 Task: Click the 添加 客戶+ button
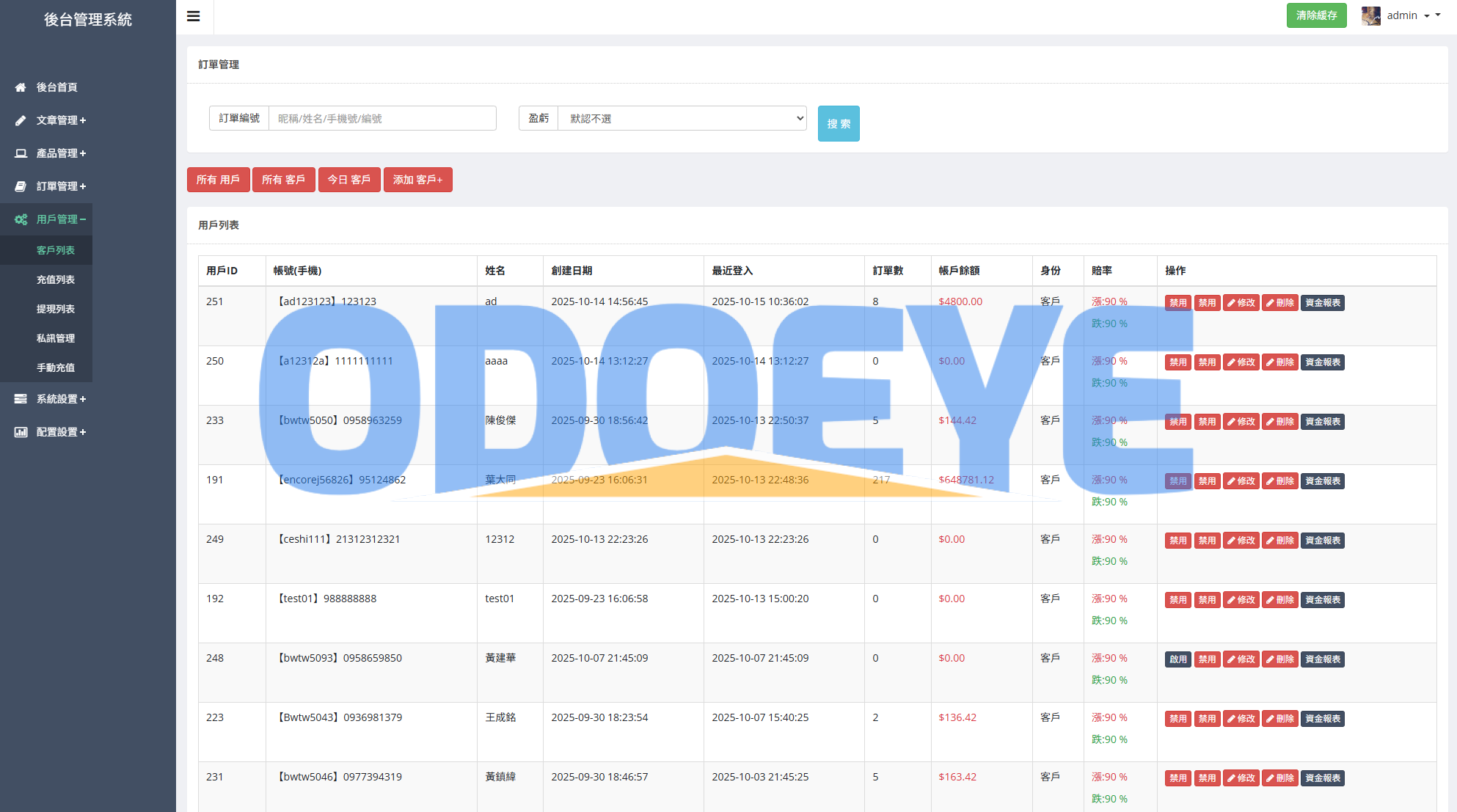[417, 180]
